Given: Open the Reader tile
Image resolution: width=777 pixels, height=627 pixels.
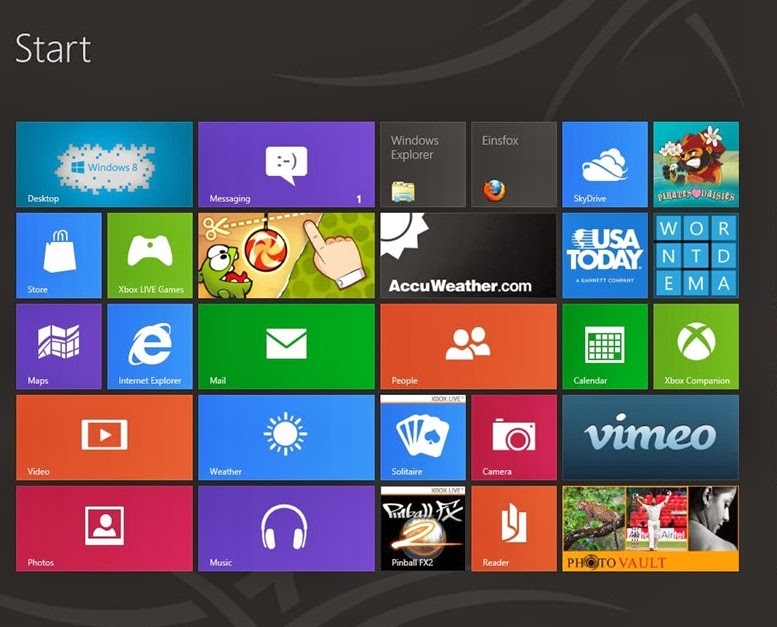Looking at the screenshot, I should [514, 528].
